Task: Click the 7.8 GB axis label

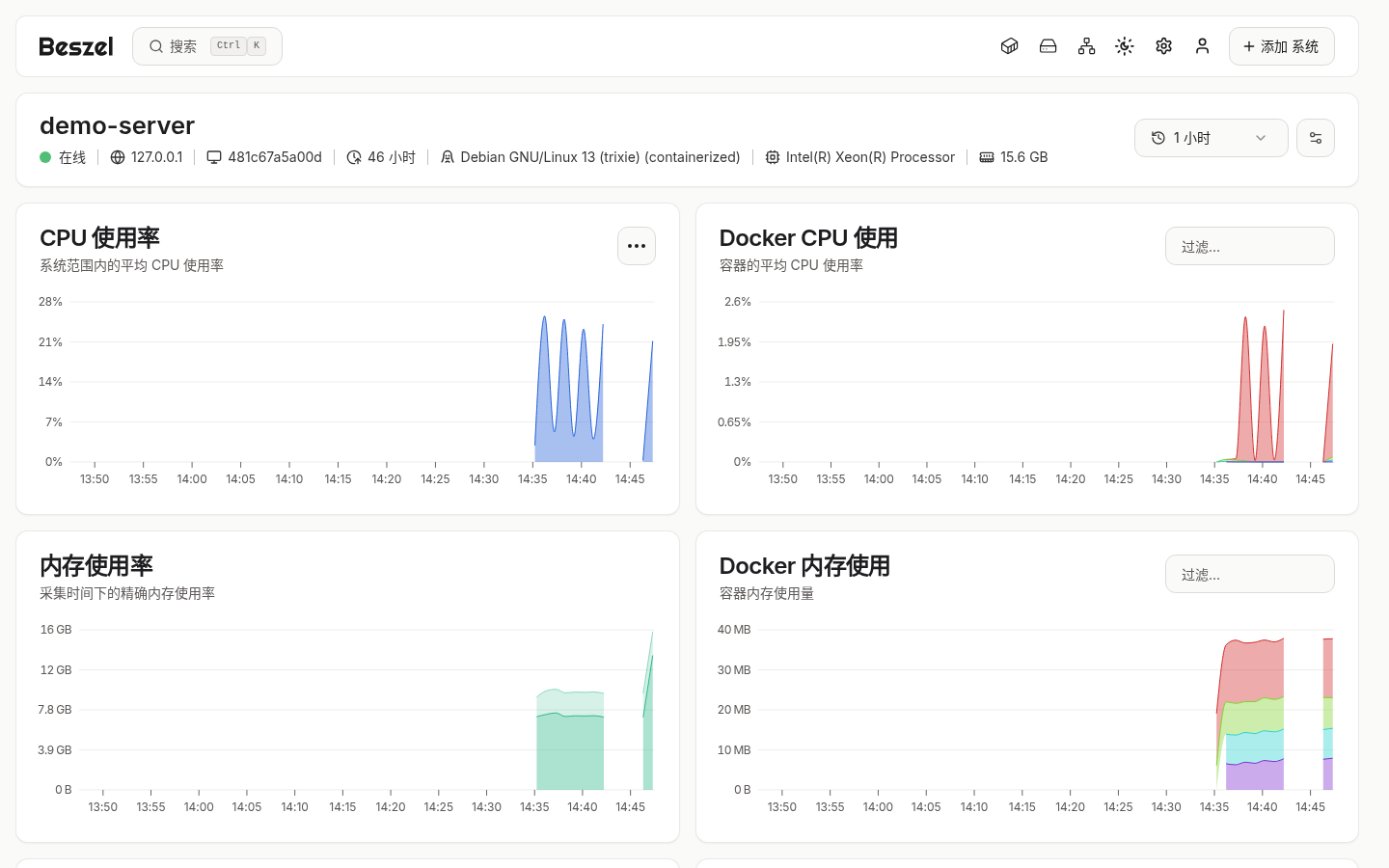Action: (x=55, y=710)
